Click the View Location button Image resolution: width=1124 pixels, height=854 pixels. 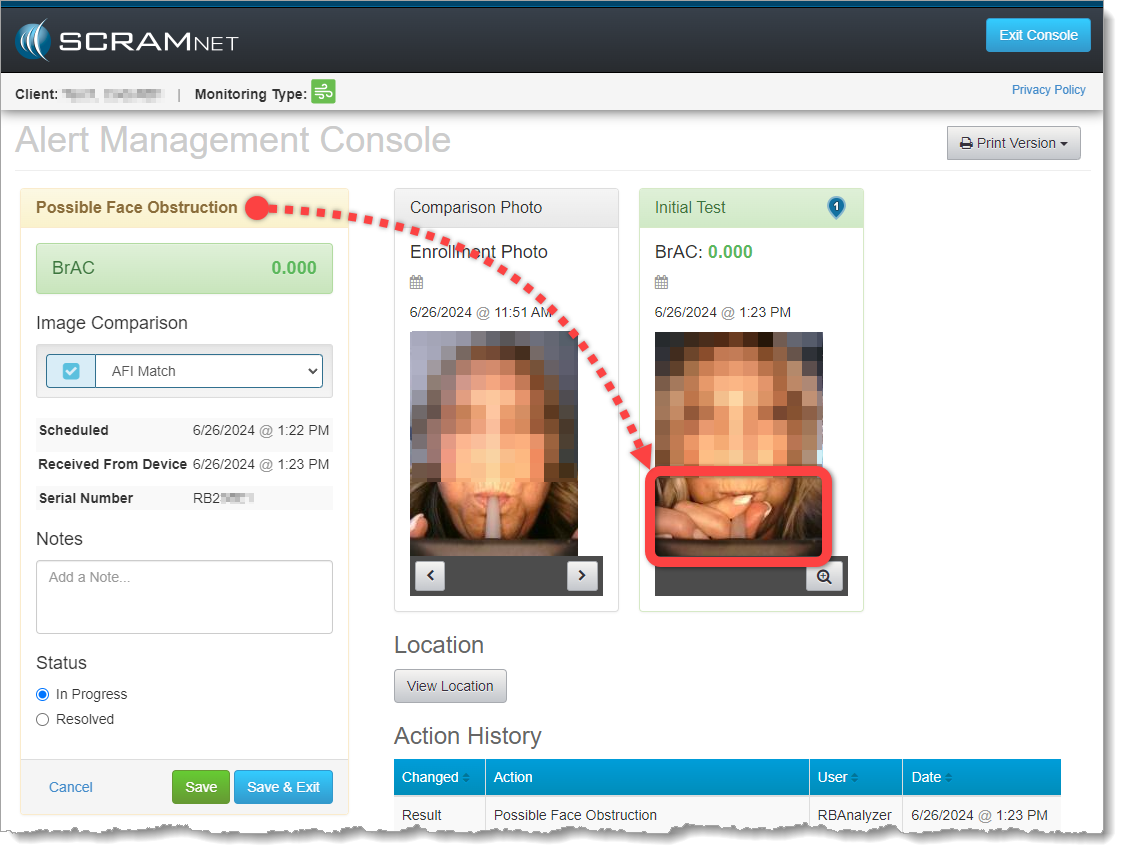click(x=450, y=686)
